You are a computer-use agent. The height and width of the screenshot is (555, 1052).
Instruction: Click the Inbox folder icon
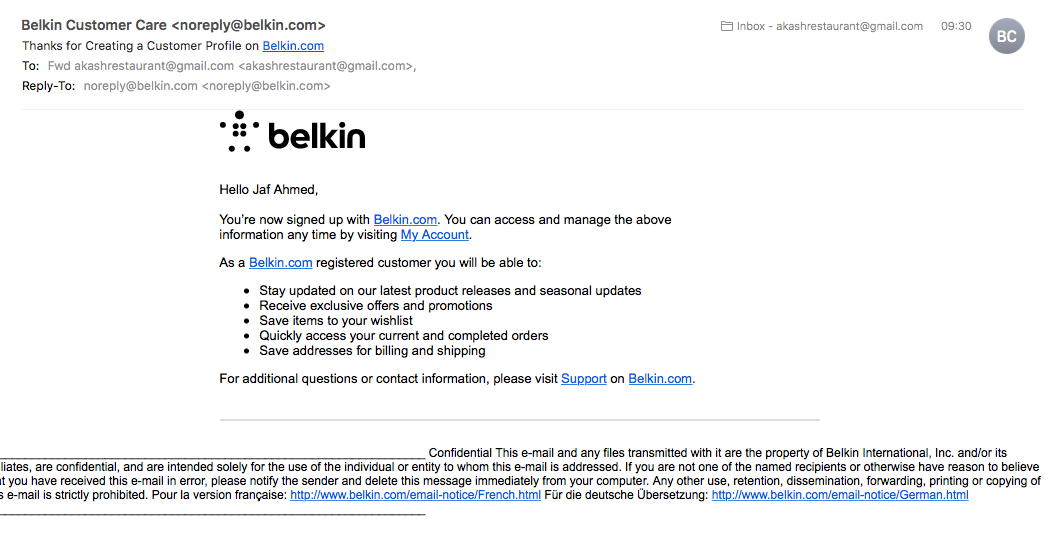(x=726, y=26)
